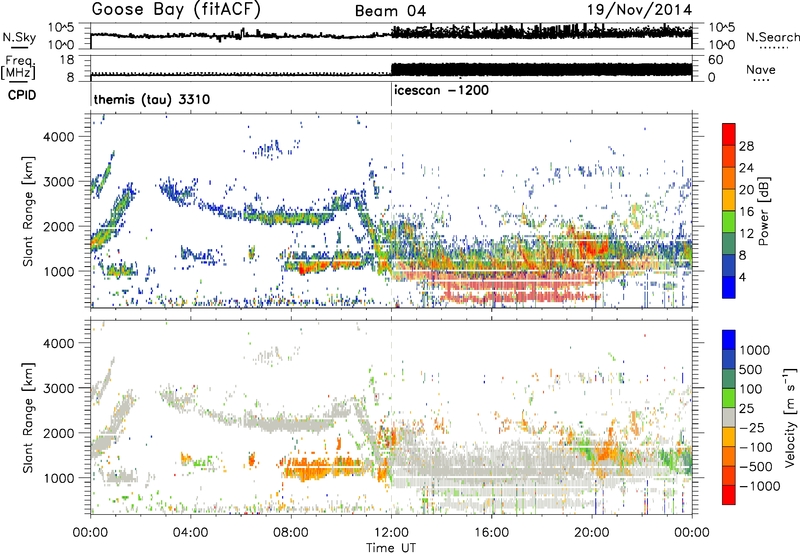
Task: Click the CPID row label
Action: point(22,95)
